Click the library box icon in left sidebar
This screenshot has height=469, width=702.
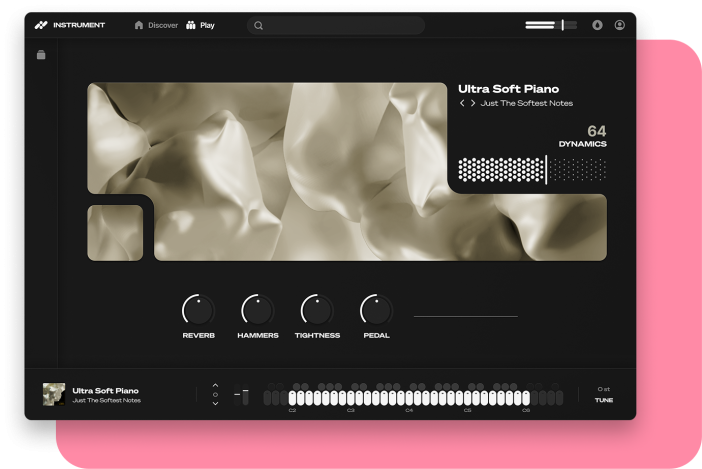41,55
